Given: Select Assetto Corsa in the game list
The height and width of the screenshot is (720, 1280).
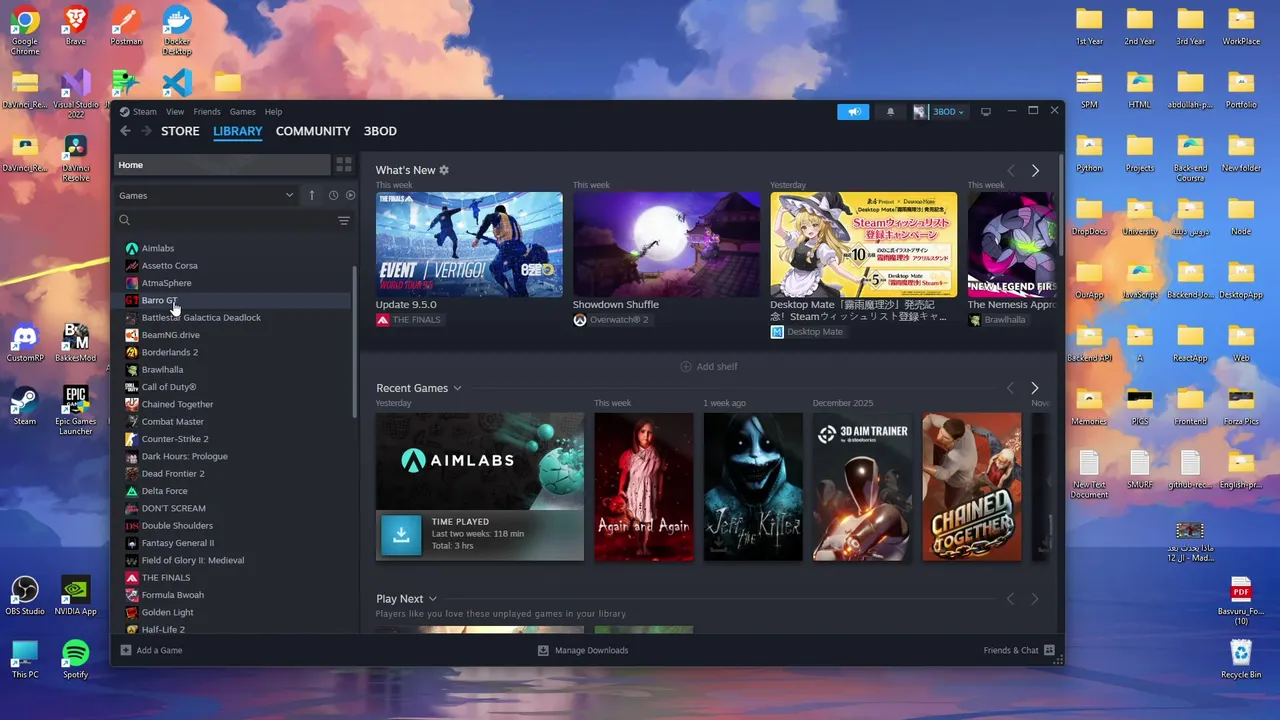Looking at the screenshot, I should (x=236, y=266).
